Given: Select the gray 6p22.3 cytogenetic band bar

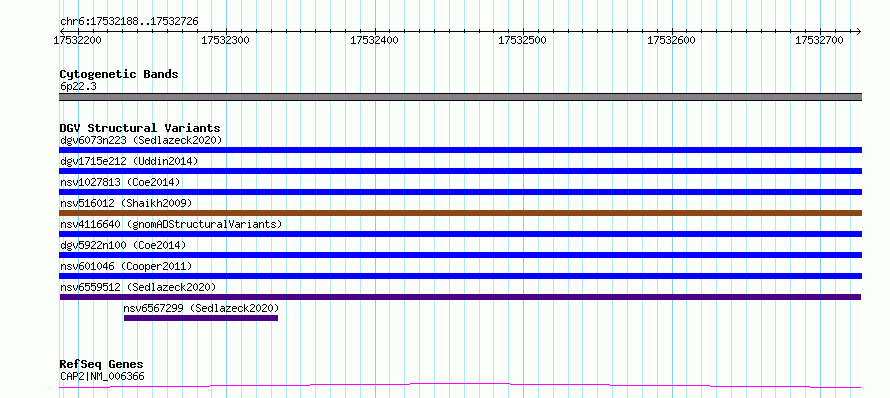Looking at the screenshot, I should point(460,97).
